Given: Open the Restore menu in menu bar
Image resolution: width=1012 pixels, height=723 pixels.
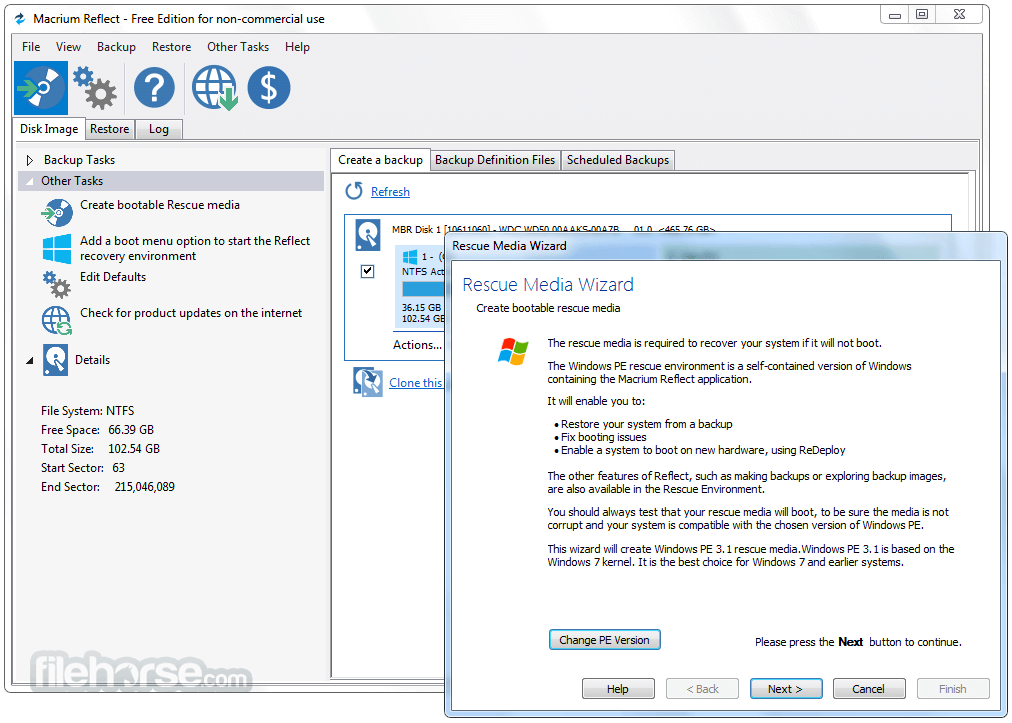Looking at the screenshot, I should tap(171, 47).
